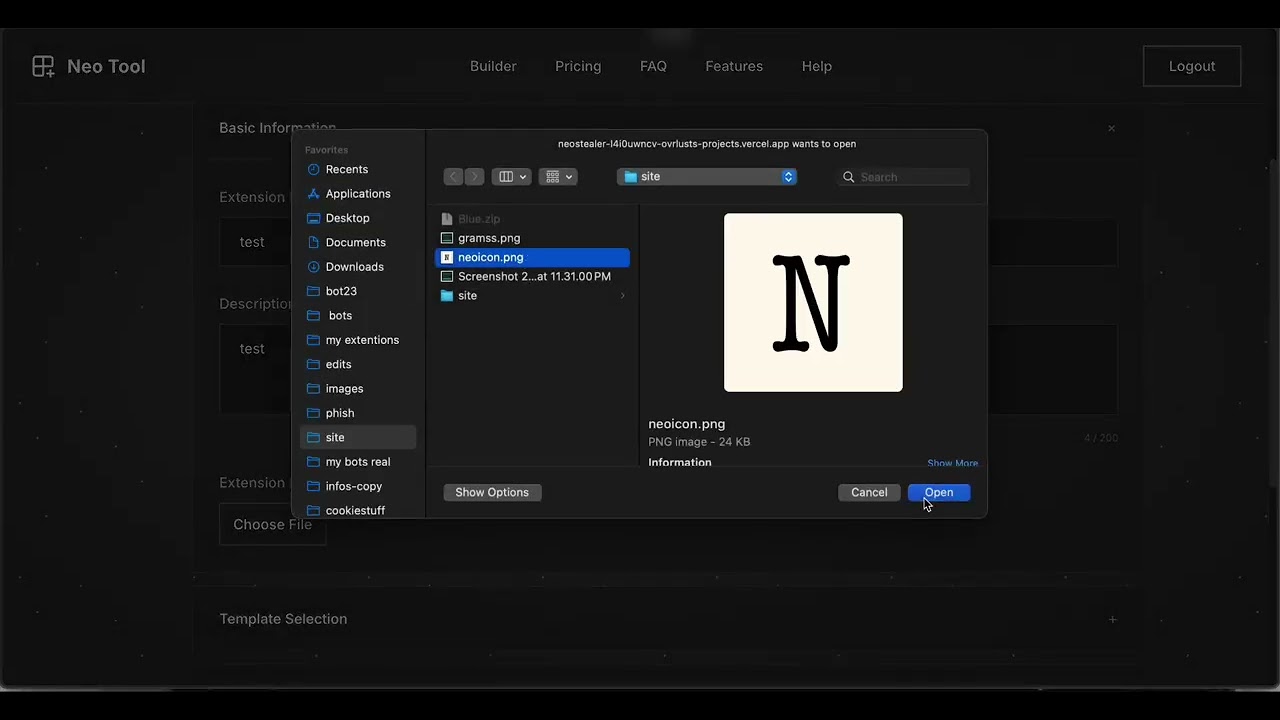Go forward with the right arrow in the file dialog
Viewport: 1280px width, 720px height.
pyautogui.click(x=474, y=177)
